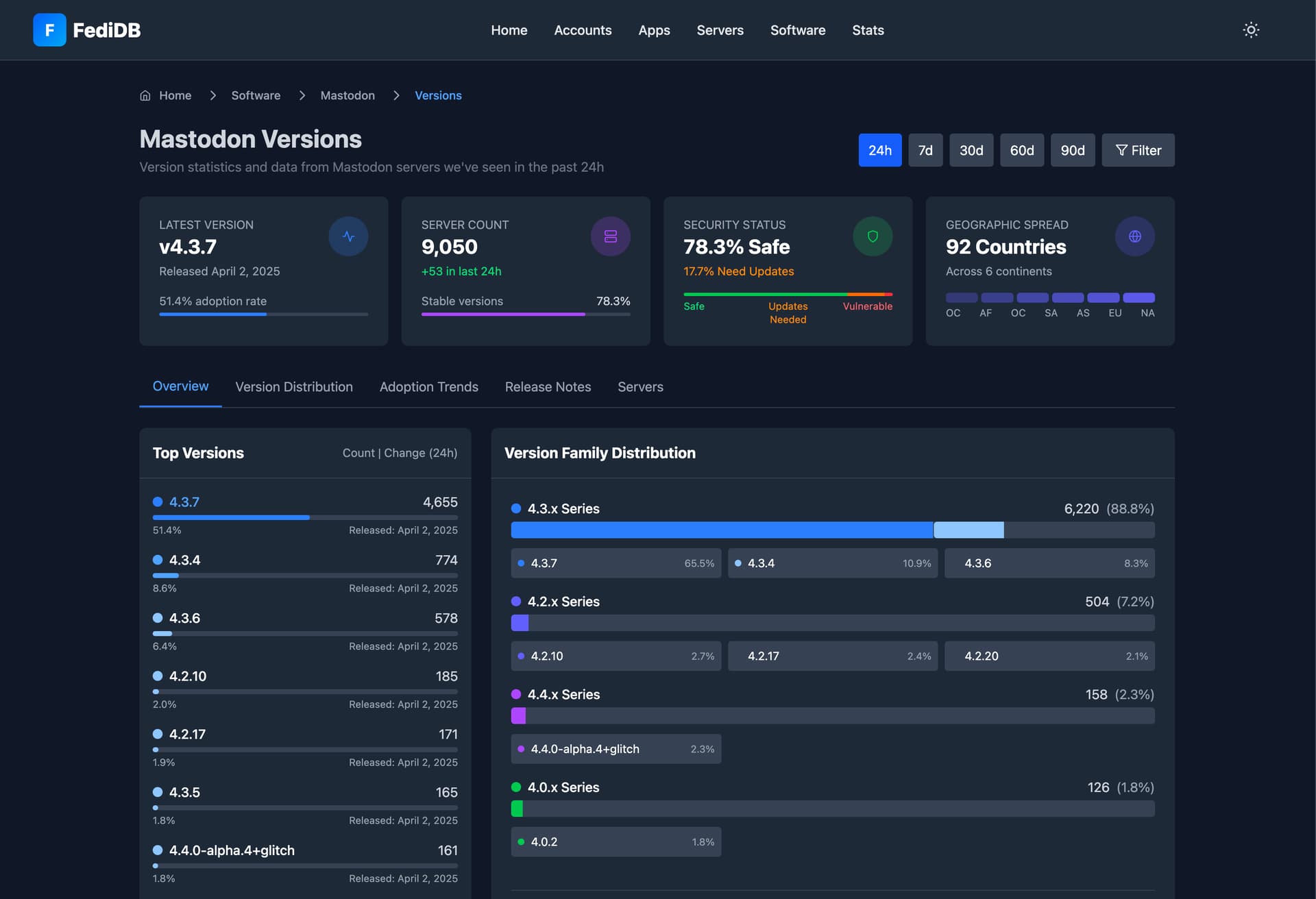Click the Security Status shield icon
This screenshot has width=1316, height=899.
(x=873, y=236)
